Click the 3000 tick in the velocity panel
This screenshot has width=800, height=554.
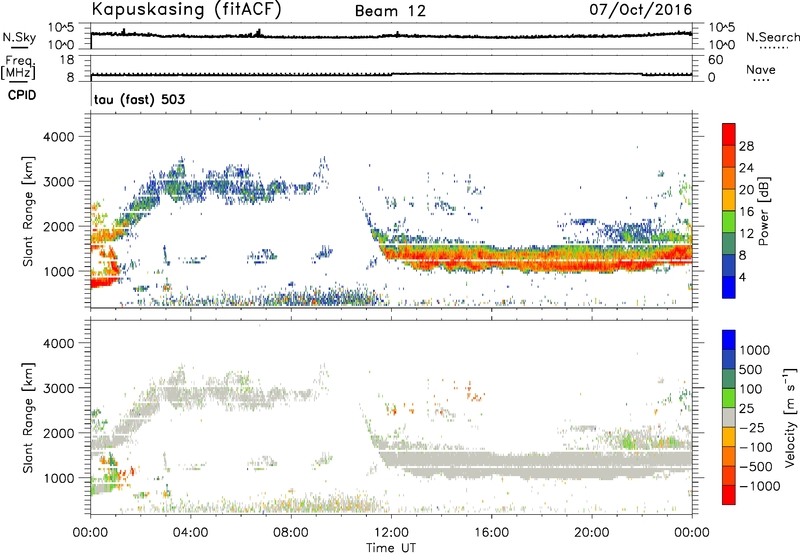point(59,388)
